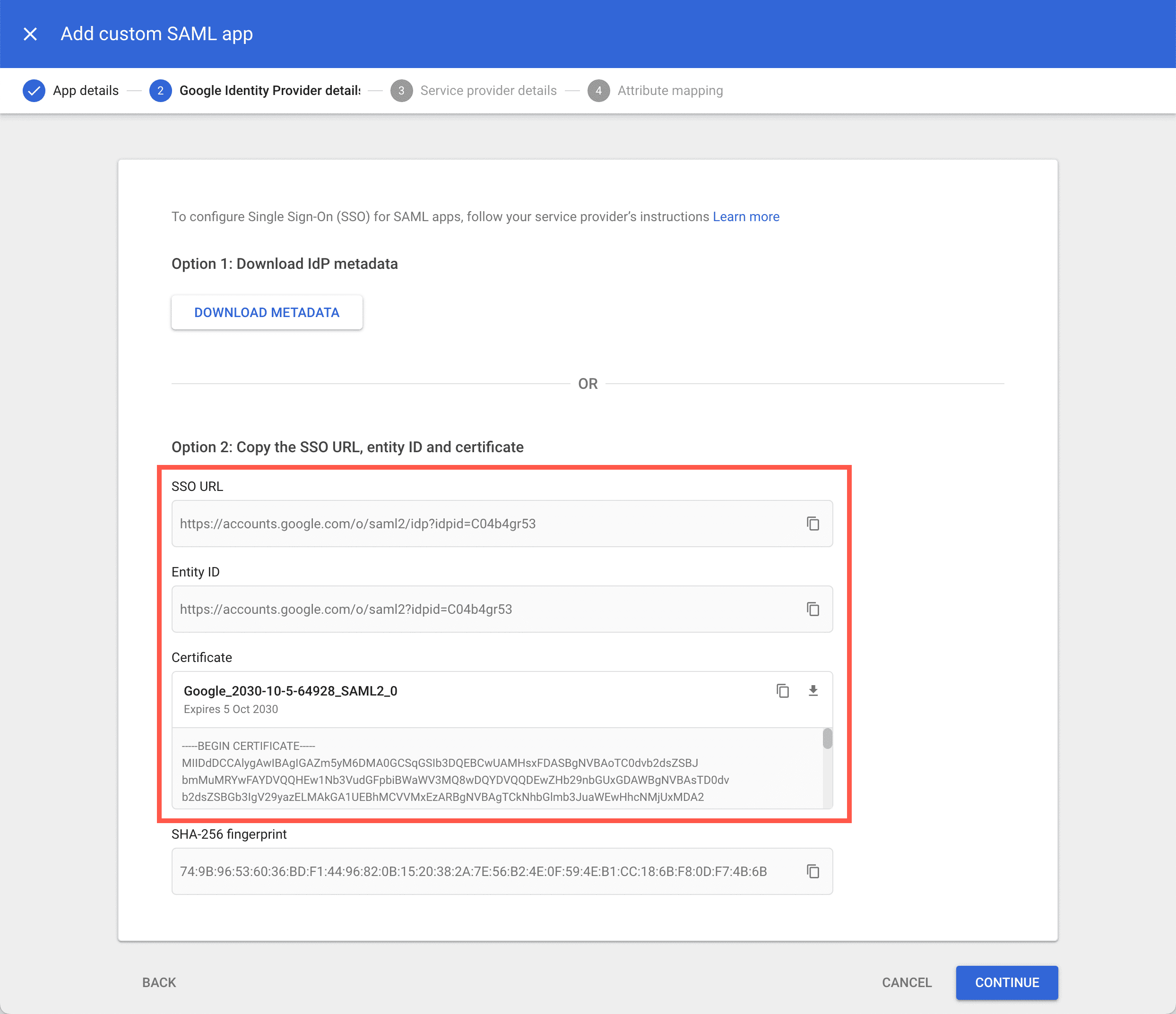Click CONTINUE to proceed
Image resolution: width=1176 pixels, height=1014 pixels.
click(x=1007, y=983)
